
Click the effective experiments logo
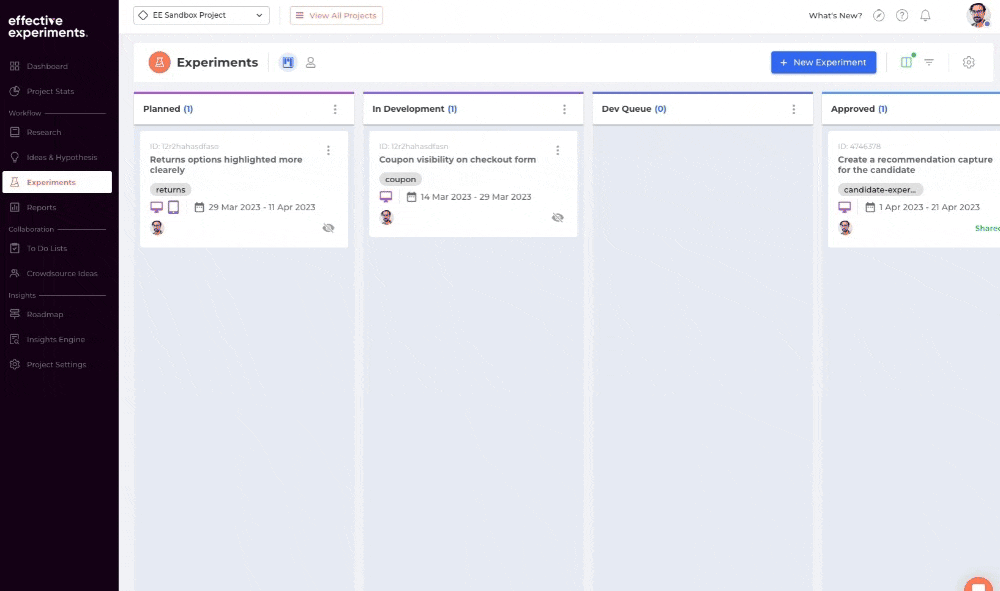click(47, 27)
